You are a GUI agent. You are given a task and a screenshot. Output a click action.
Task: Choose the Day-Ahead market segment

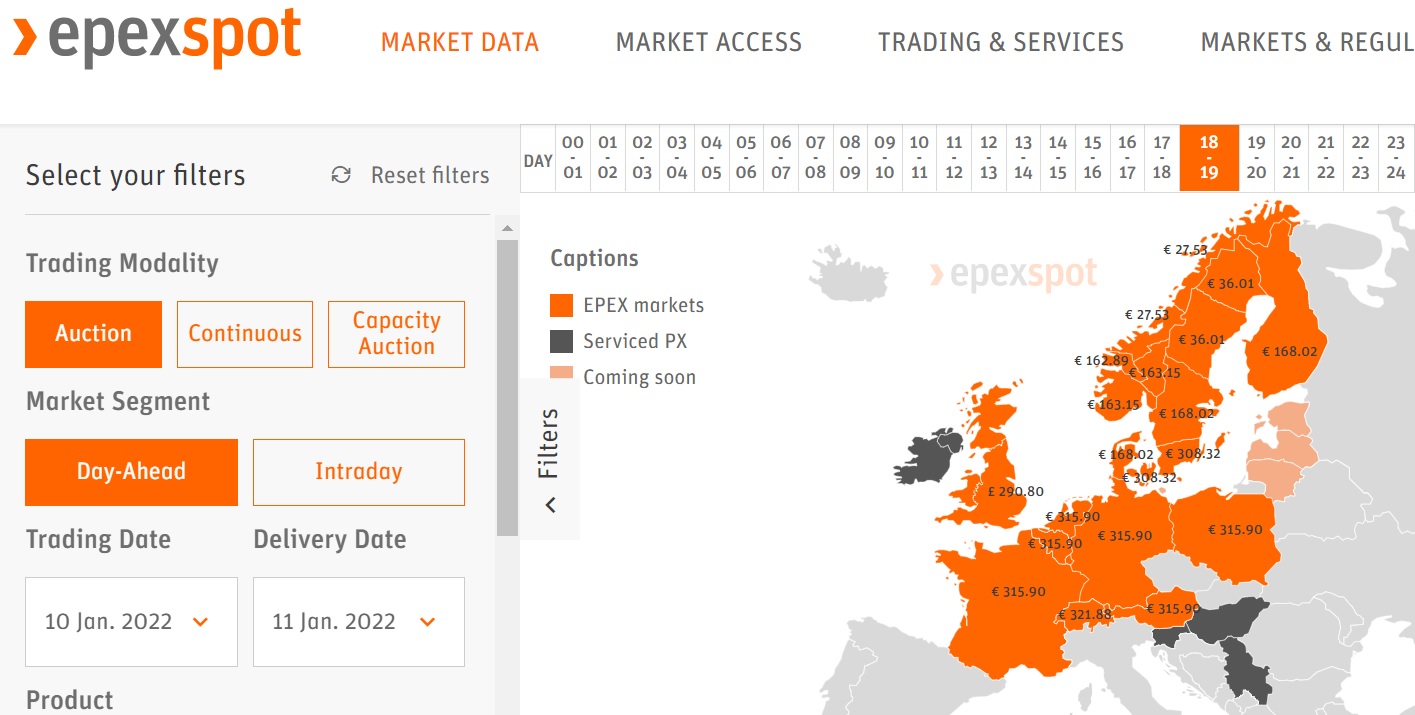pyautogui.click(x=131, y=472)
